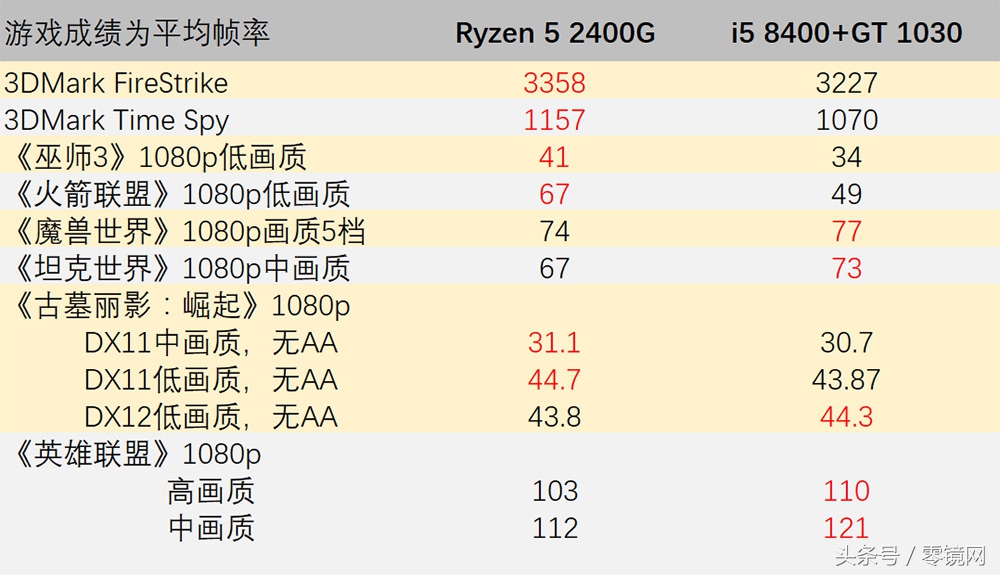Select the '《坦克世界》1080p中画质' row label
Screen dimensions: 1000x575
click(182, 268)
